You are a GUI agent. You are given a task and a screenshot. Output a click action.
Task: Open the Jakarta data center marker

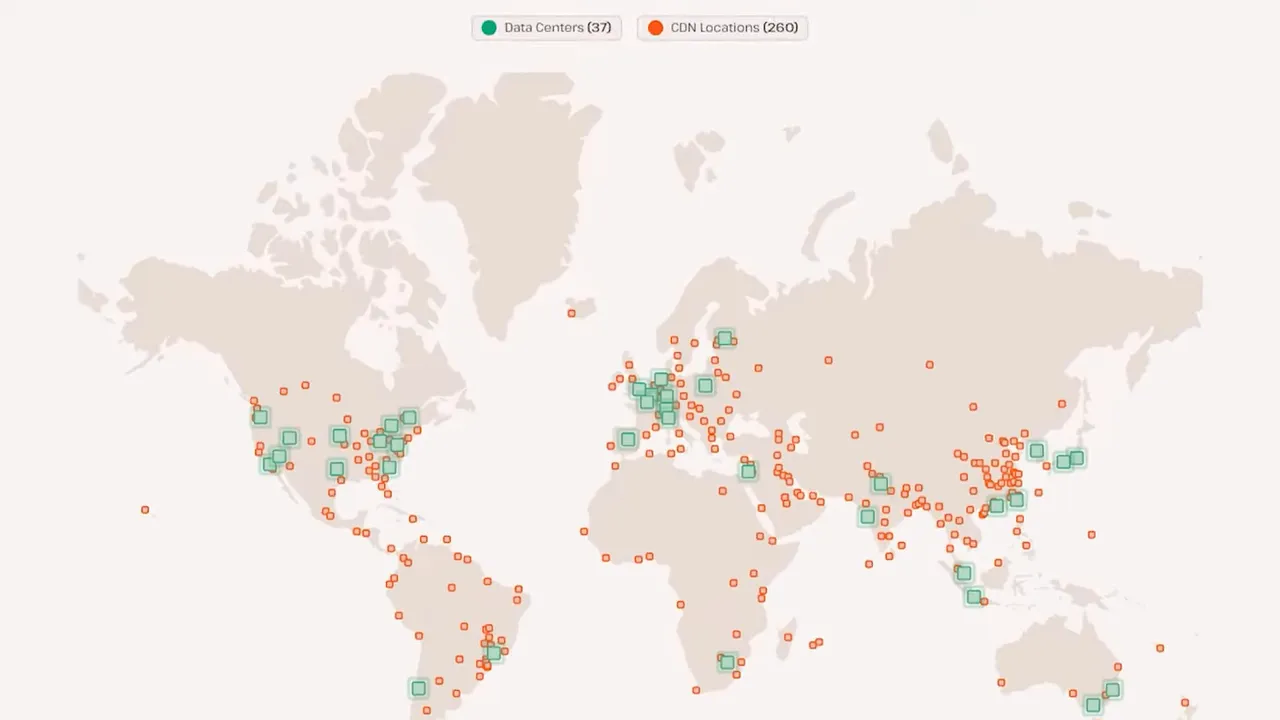click(974, 597)
